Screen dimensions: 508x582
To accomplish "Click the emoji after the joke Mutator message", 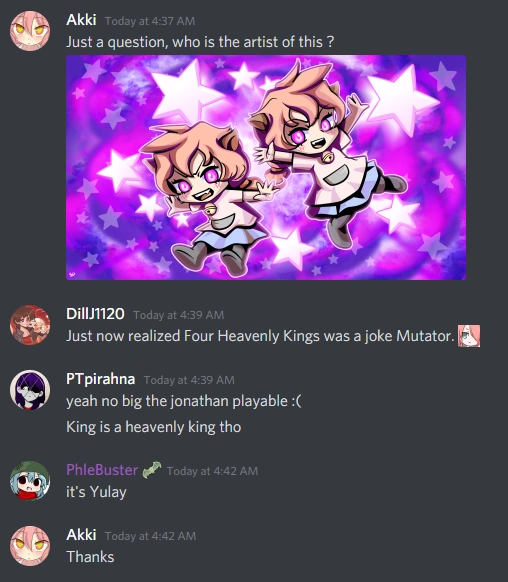I will 469,336.
